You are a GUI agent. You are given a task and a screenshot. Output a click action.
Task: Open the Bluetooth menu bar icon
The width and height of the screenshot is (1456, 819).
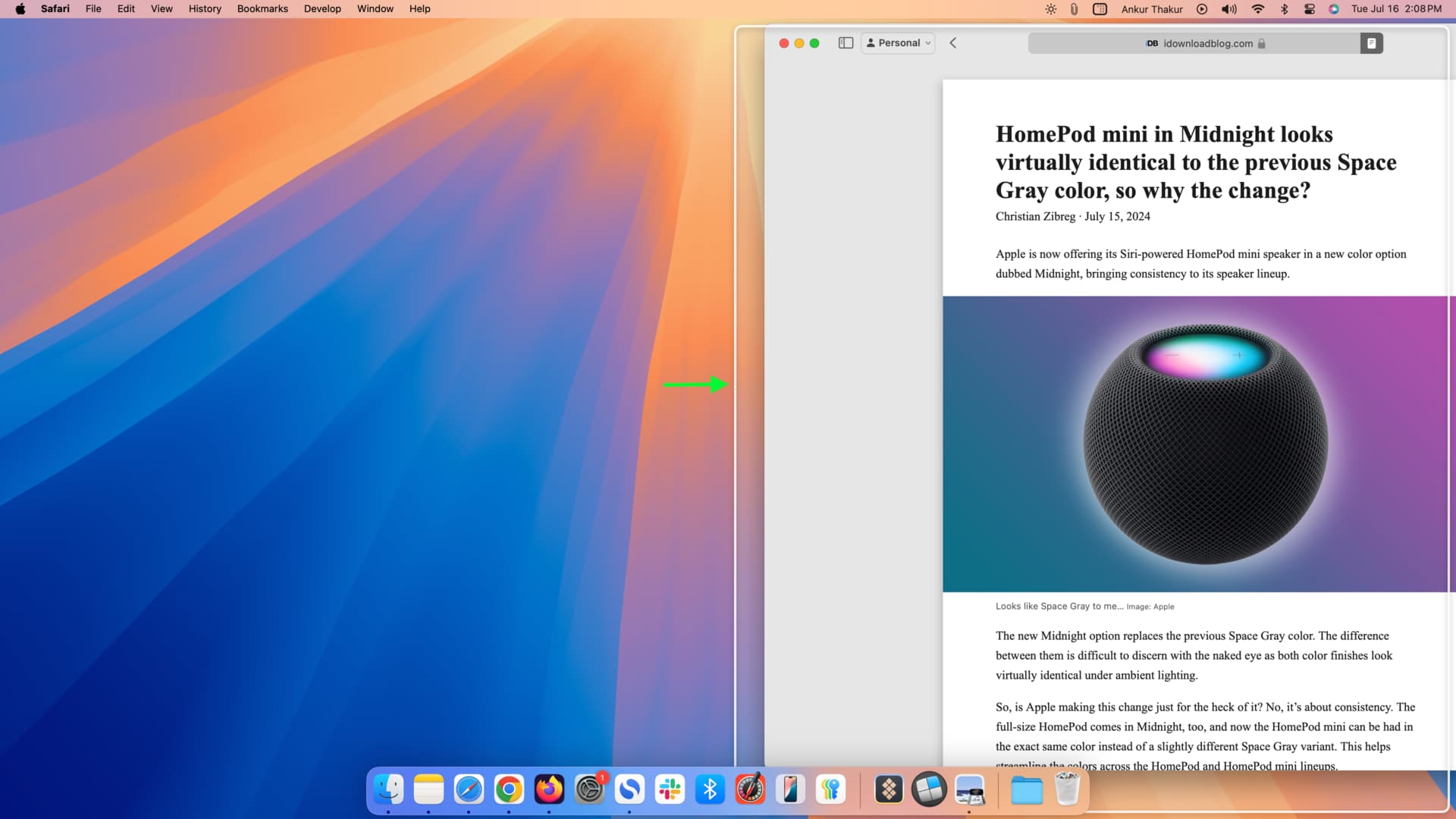1285,9
